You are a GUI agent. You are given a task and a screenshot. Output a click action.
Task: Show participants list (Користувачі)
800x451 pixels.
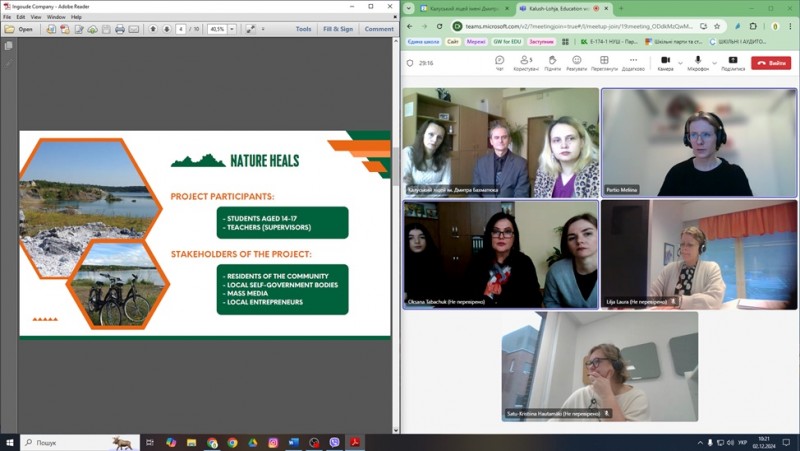pos(526,63)
